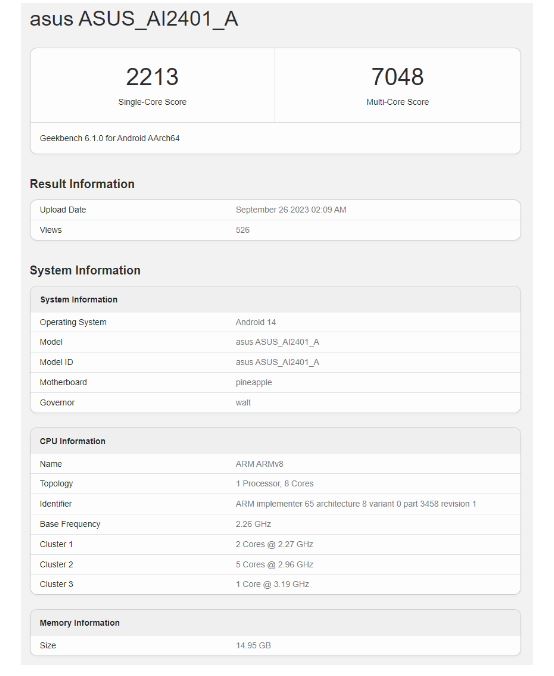Click the Cluster 2 label
The image size is (554, 676).
click(x=56, y=565)
